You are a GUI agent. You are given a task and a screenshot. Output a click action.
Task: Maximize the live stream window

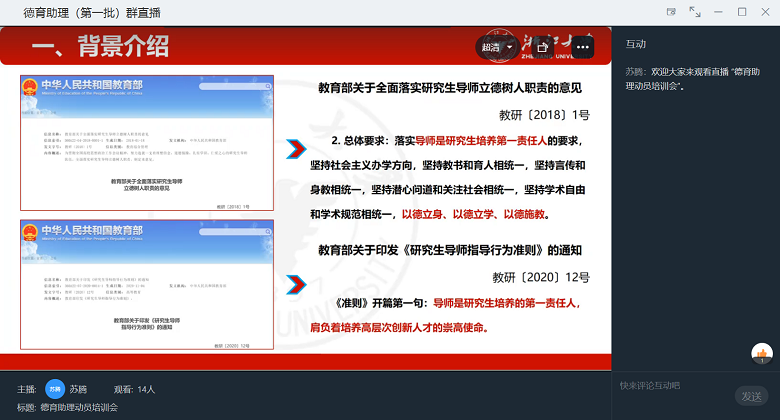tap(742, 12)
